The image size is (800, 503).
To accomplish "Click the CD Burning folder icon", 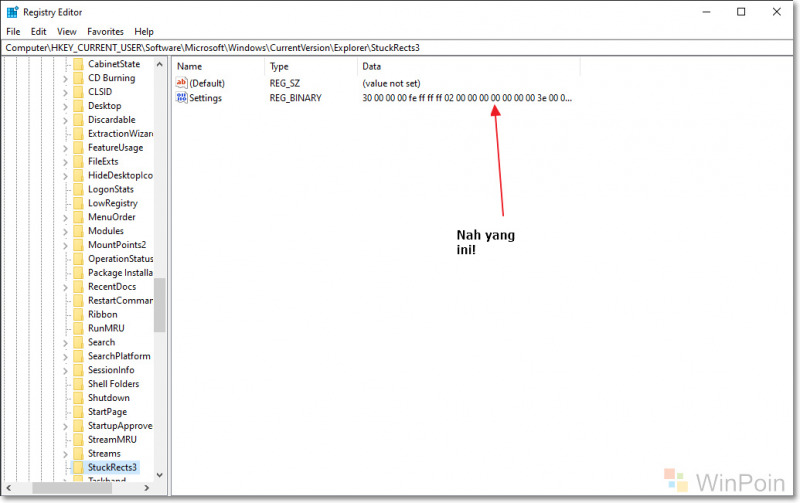I will click(x=78, y=78).
